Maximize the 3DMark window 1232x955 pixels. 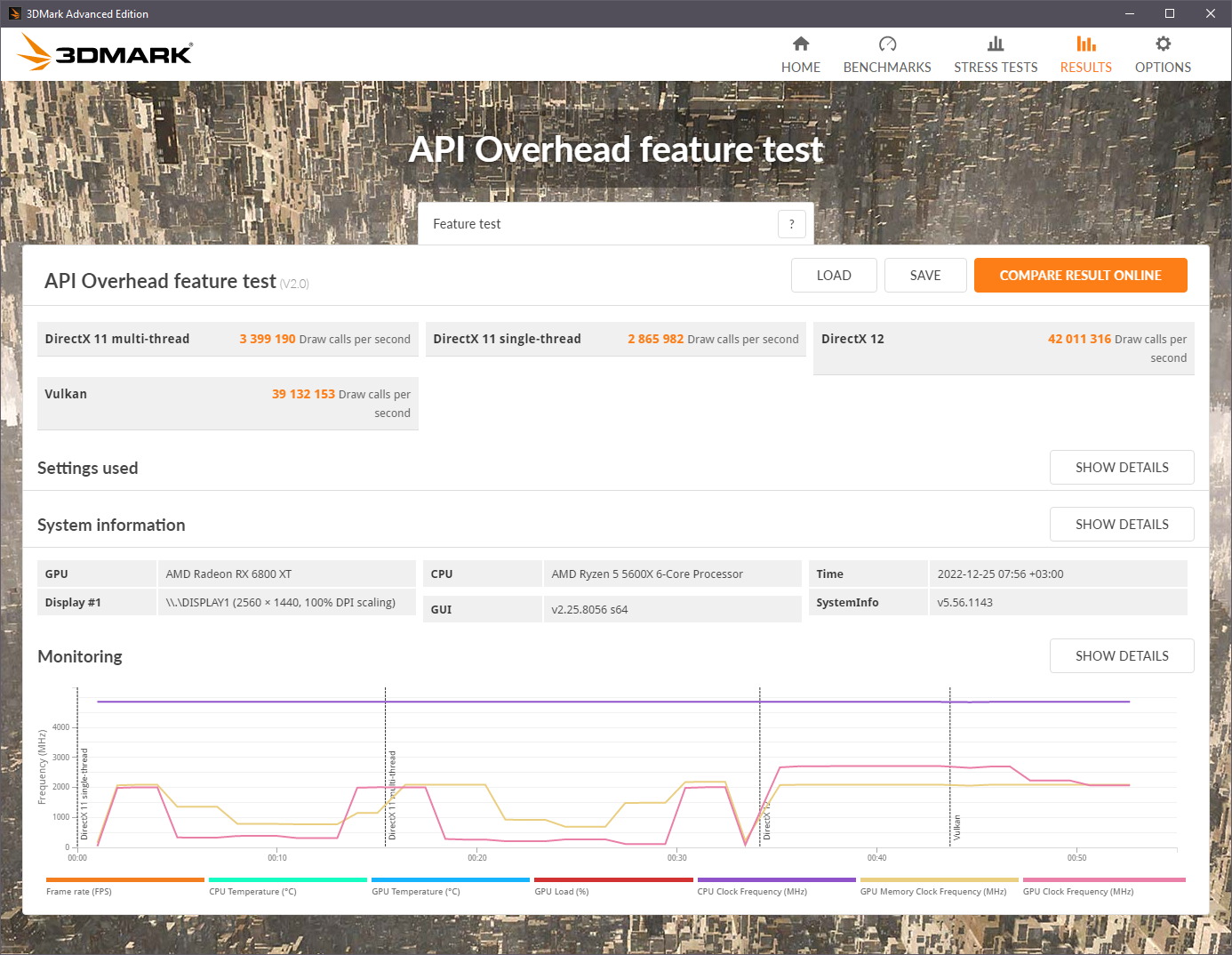(1170, 13)
